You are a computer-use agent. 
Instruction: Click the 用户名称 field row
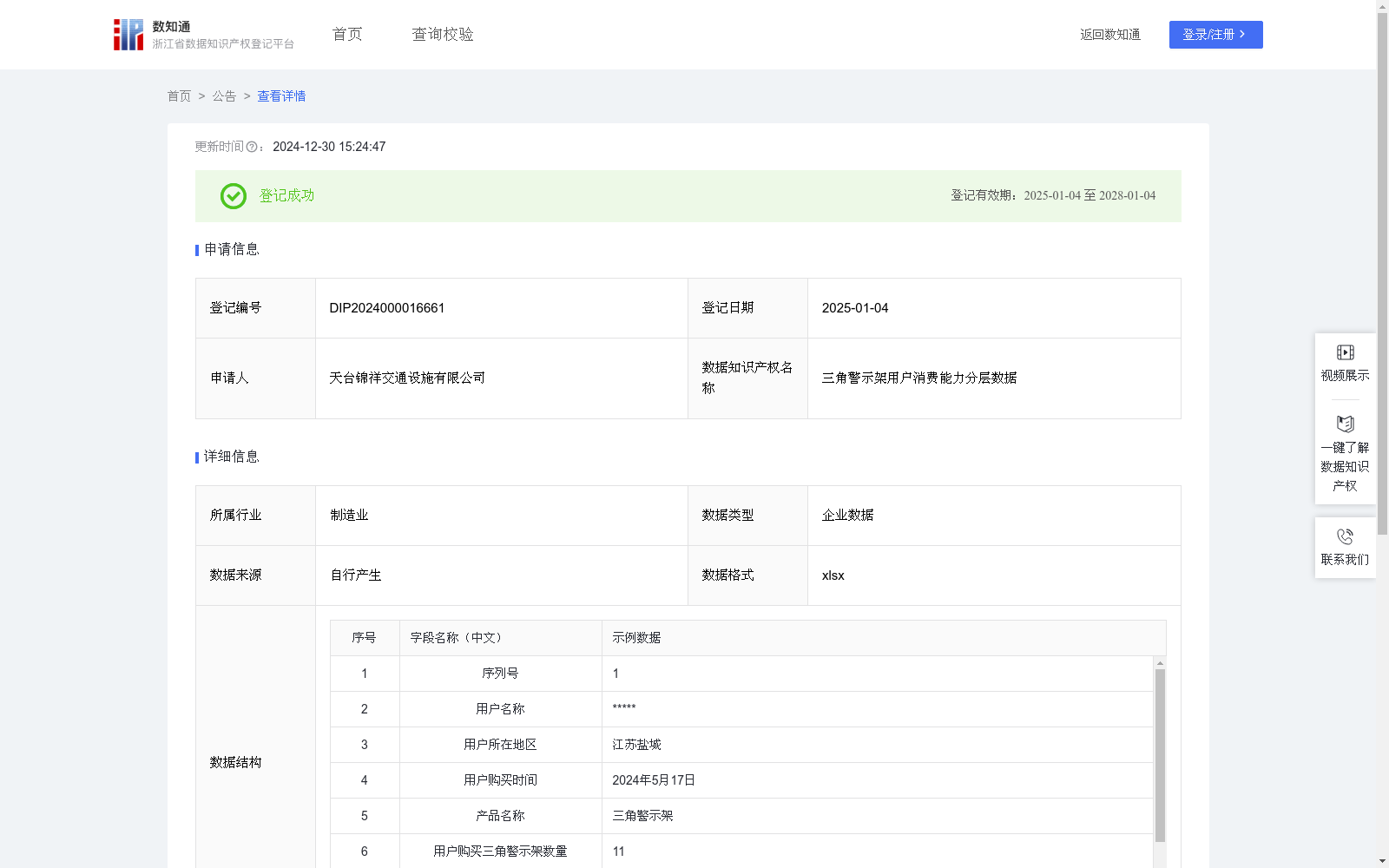[x=741, y=709]
